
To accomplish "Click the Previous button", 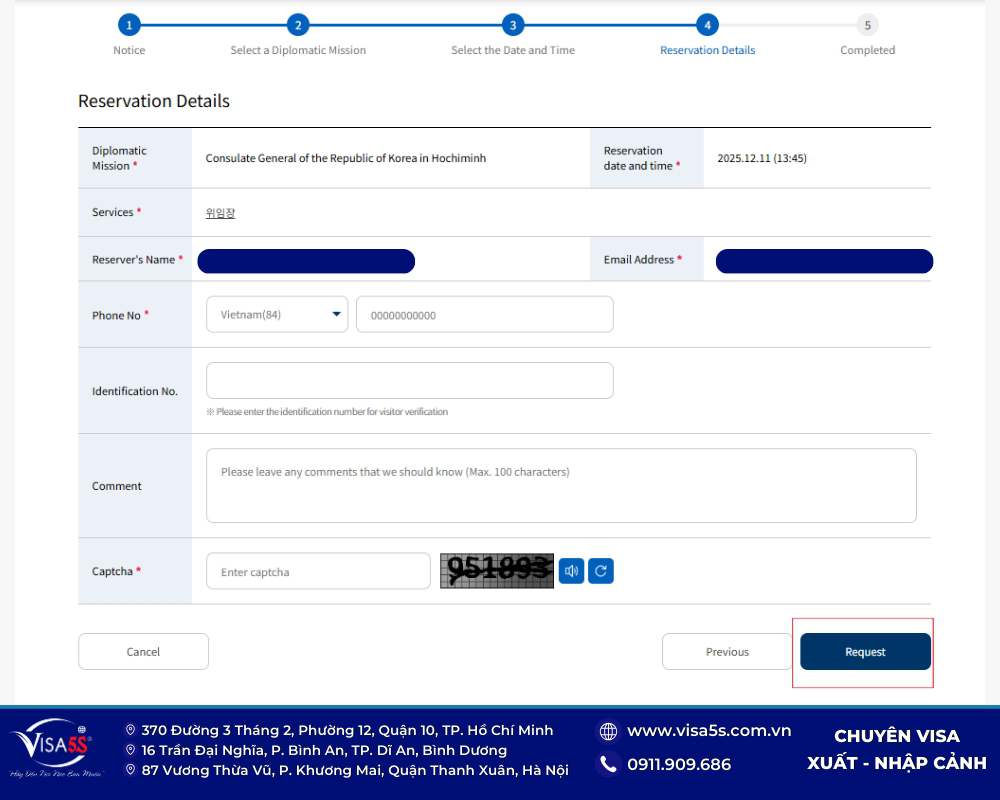I will (727, 651).
